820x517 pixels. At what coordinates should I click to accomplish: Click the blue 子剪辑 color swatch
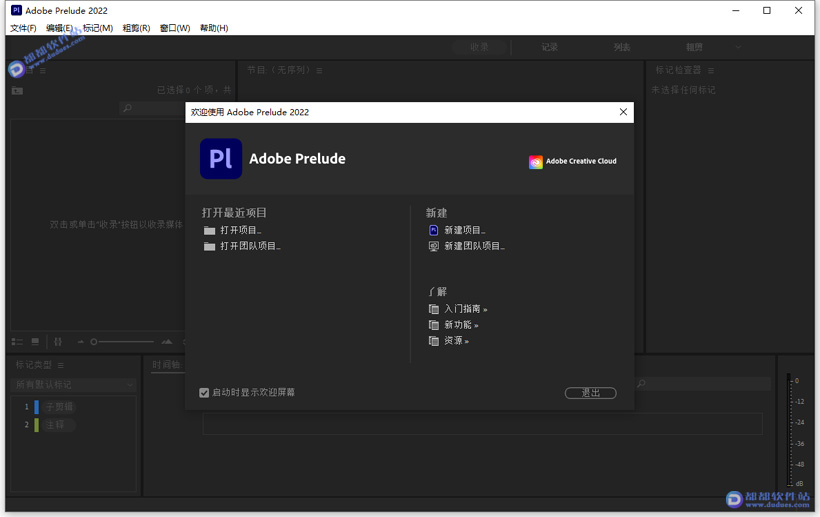pos(37,407)
